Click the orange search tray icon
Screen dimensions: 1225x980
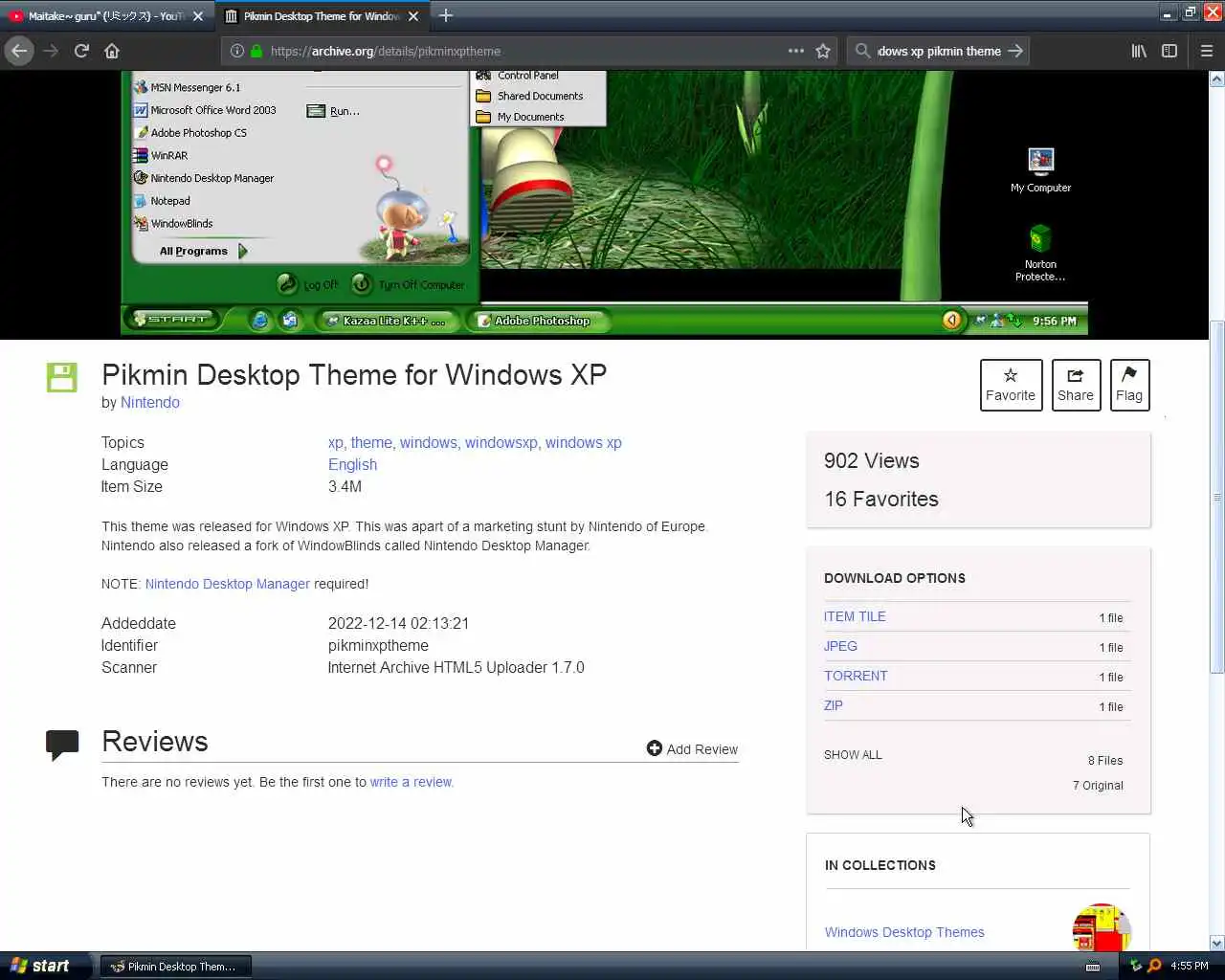coord(1154,967)
